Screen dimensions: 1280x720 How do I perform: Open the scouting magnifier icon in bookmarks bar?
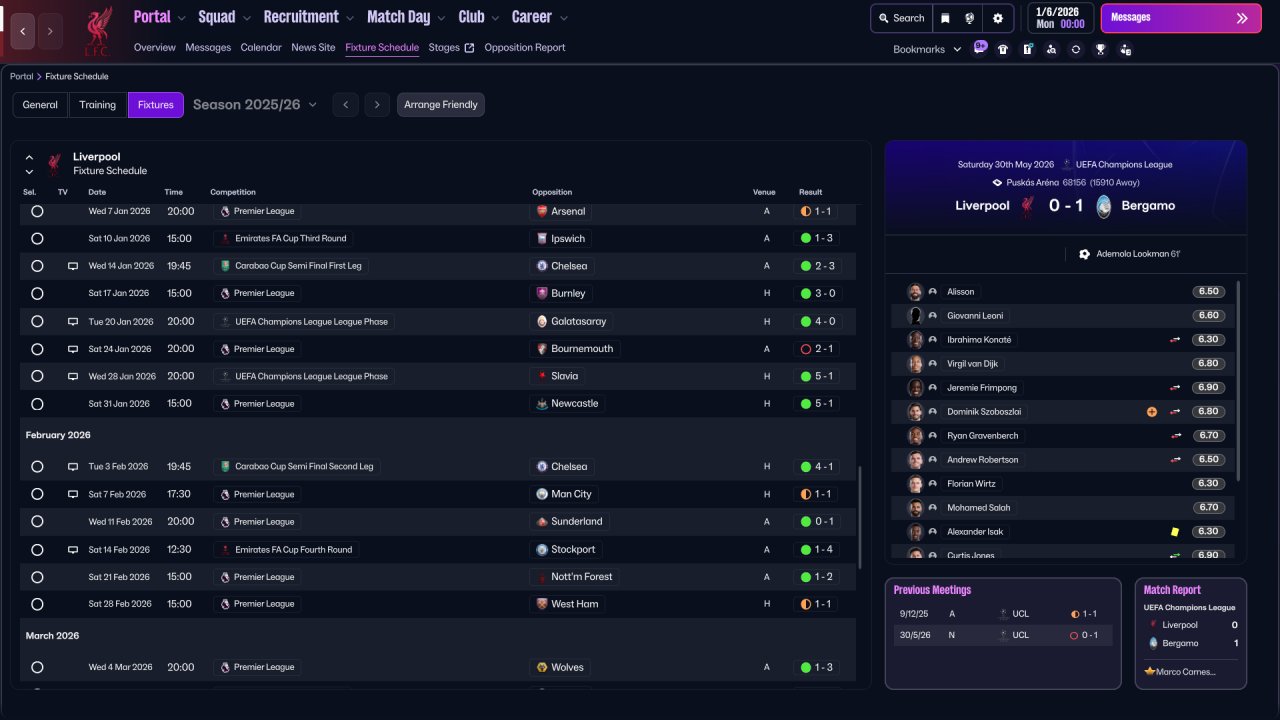1051,49
